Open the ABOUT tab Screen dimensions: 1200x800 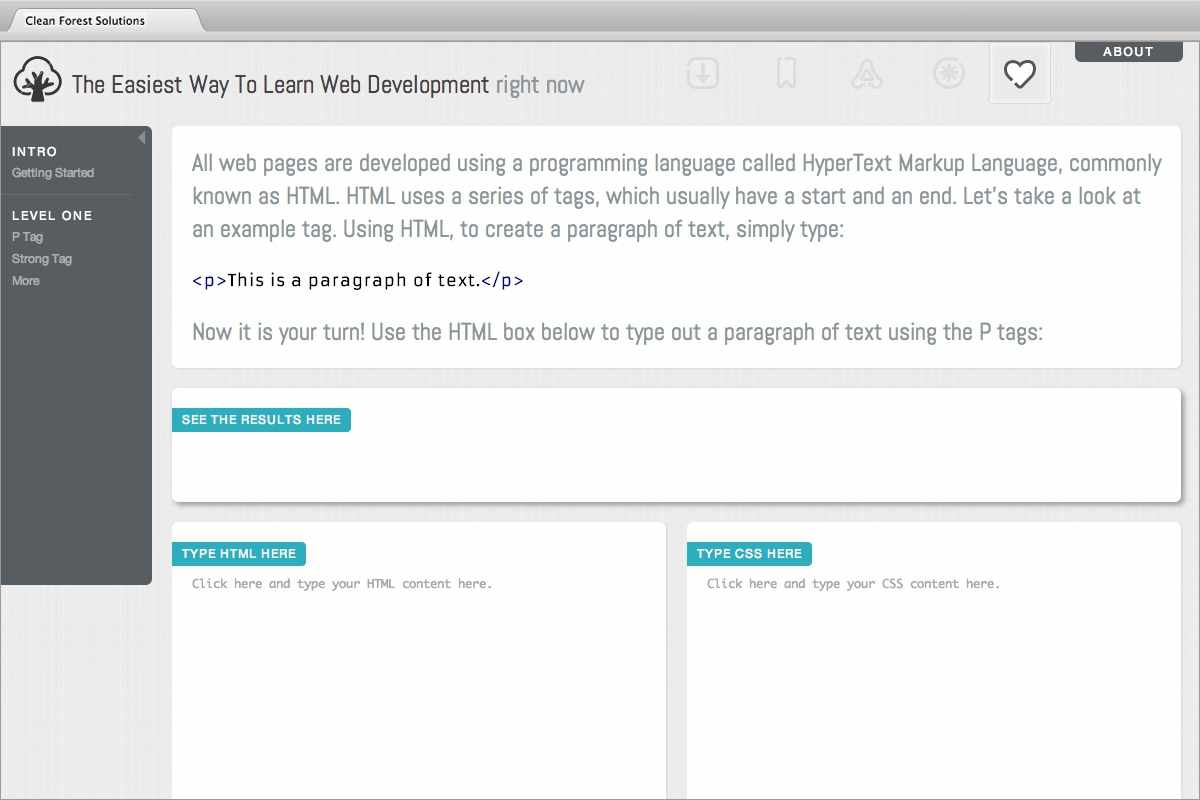point(1128,52)
